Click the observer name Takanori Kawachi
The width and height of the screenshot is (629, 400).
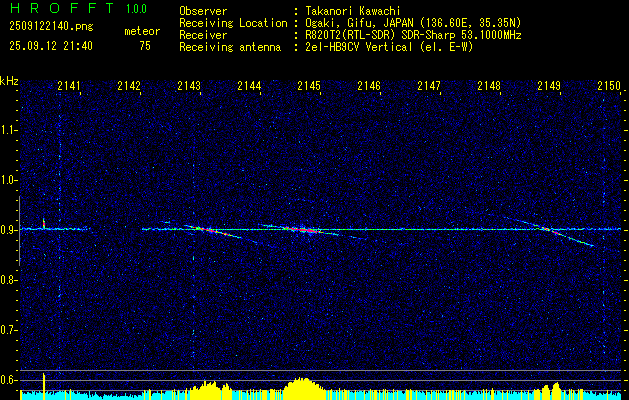tap(353, 11)
